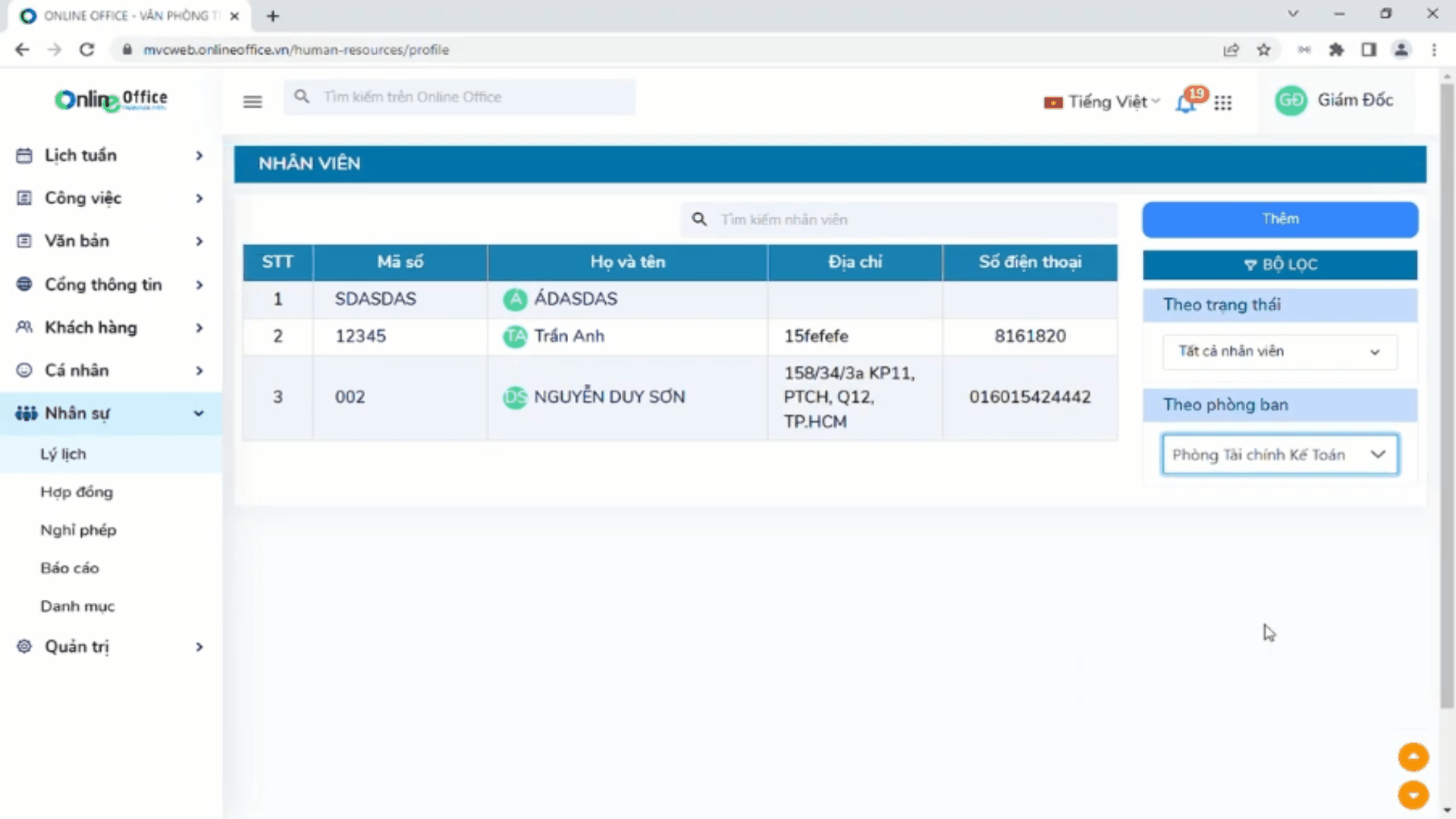Click the orange scroll-down round button

point(1413,795)
